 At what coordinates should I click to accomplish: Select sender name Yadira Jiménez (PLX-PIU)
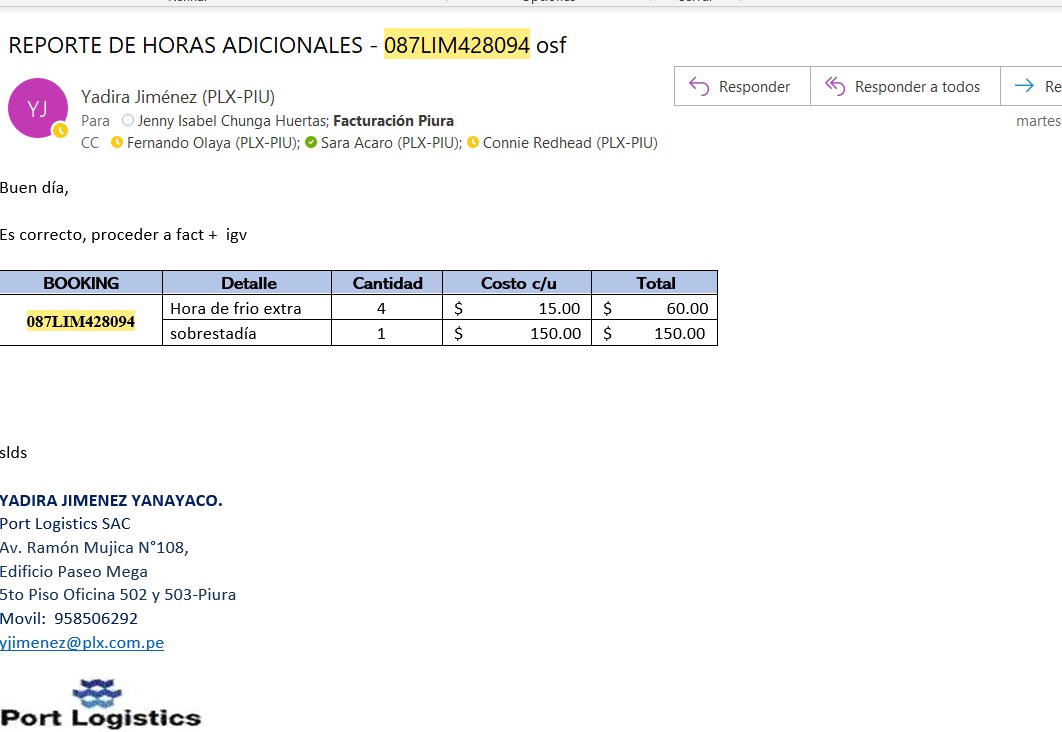(178, 97)
